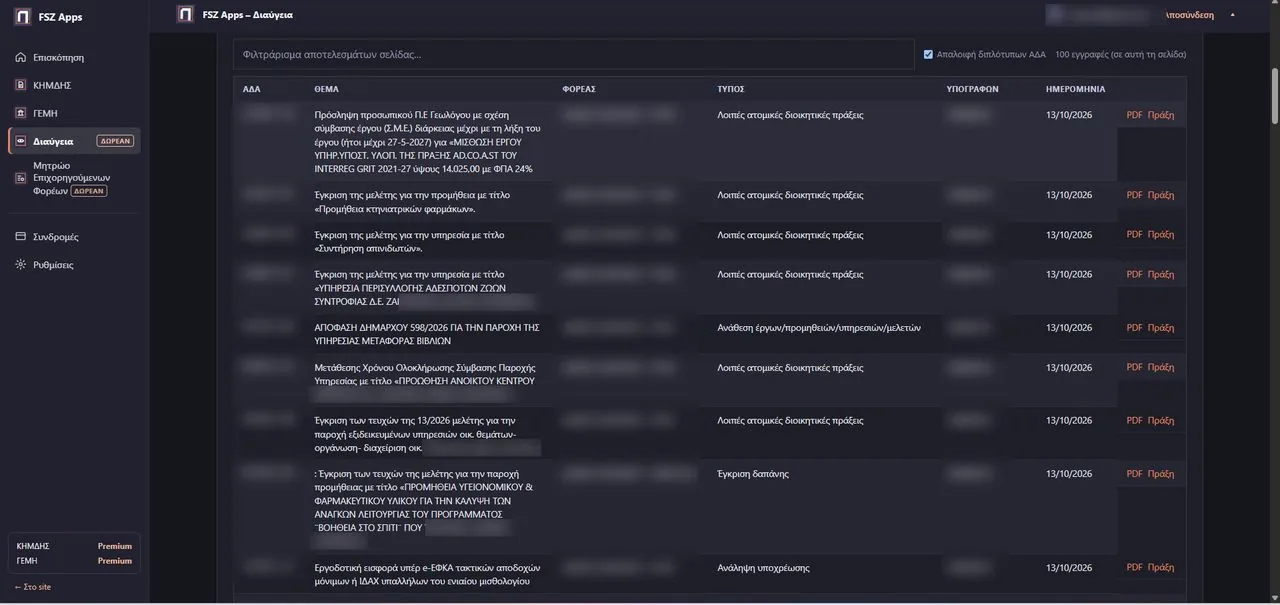Log out using the Αποσύνδεση link

(1190, 15)
